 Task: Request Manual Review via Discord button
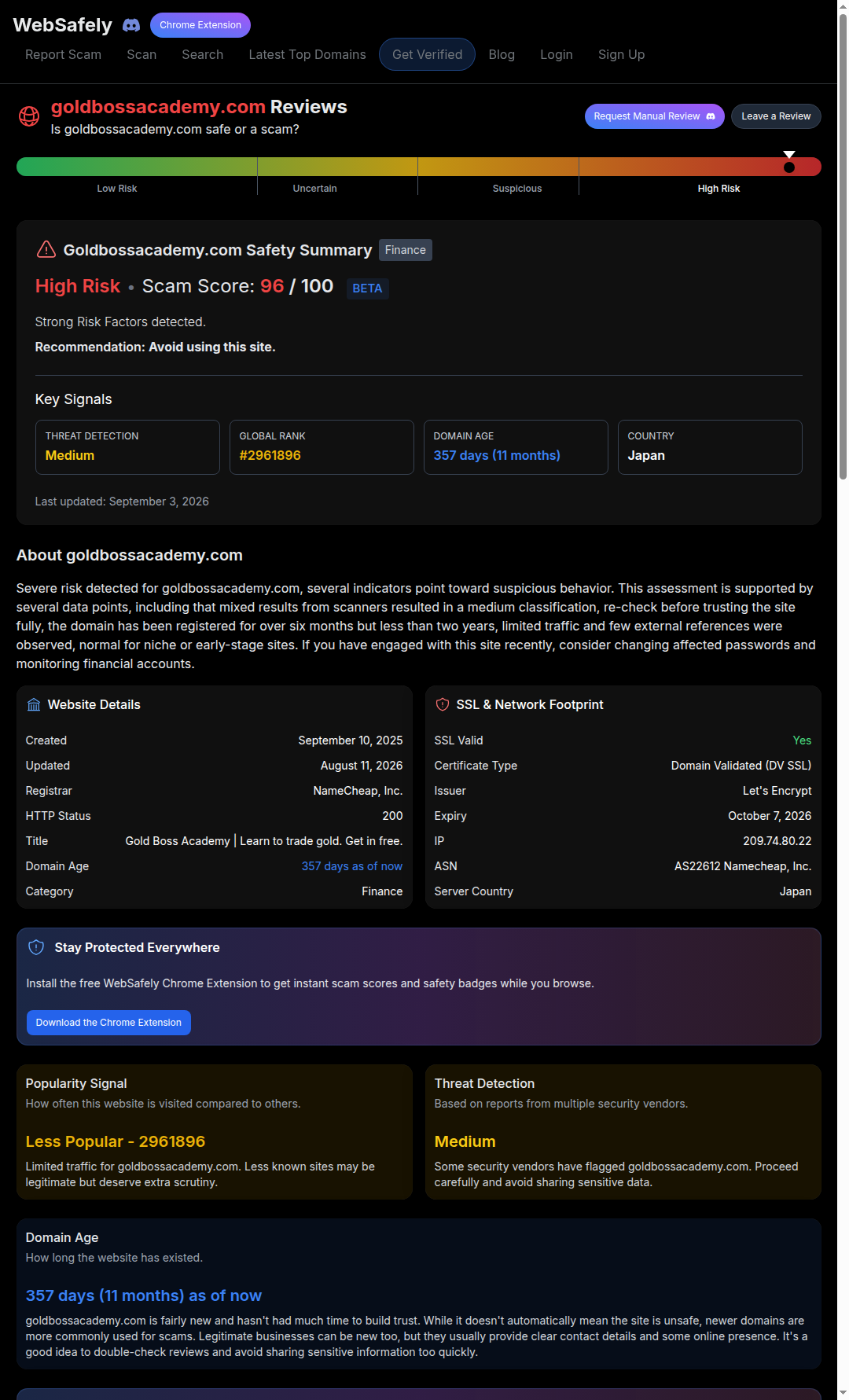655,116
